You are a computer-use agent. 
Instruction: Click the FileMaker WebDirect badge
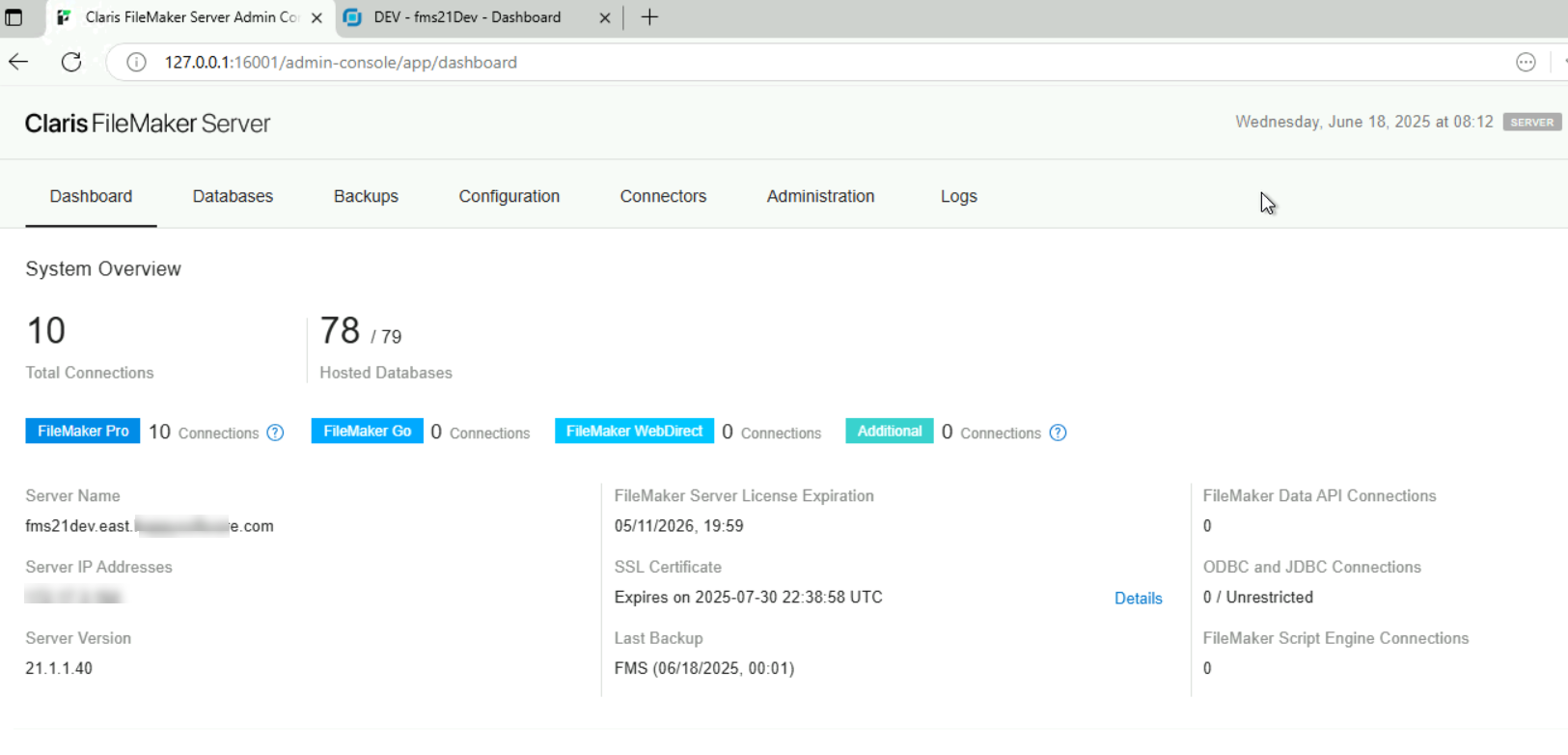pyautogui.click(x=634, y=432)
